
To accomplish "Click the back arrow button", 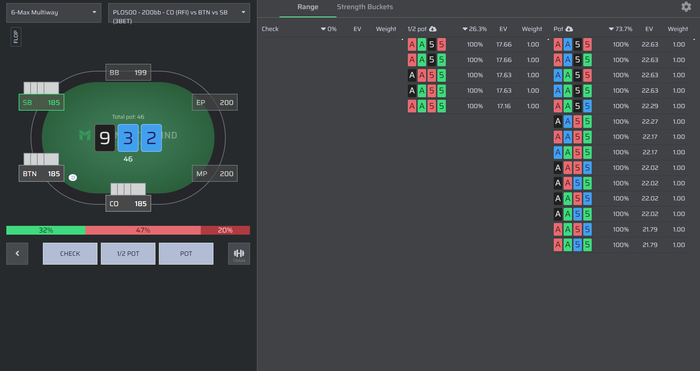I will 17,254.
